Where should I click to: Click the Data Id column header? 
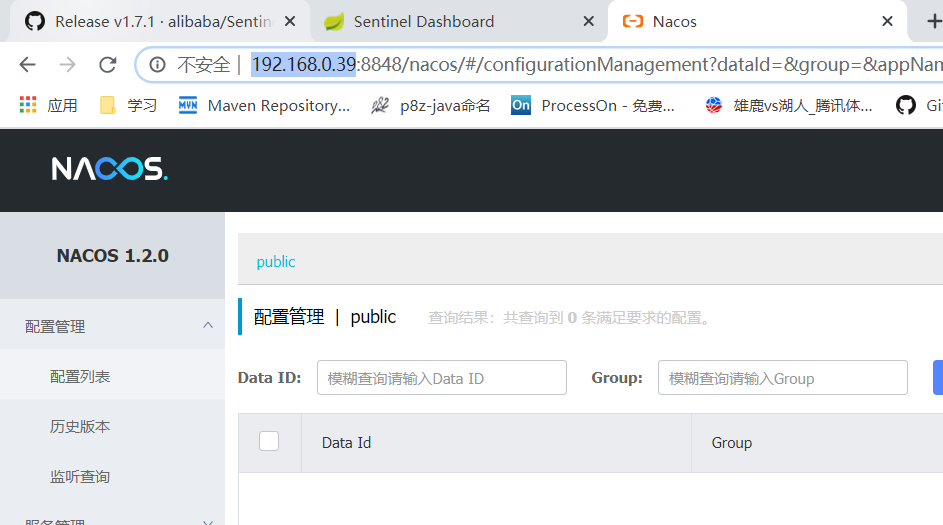click(x=346, y=443)
